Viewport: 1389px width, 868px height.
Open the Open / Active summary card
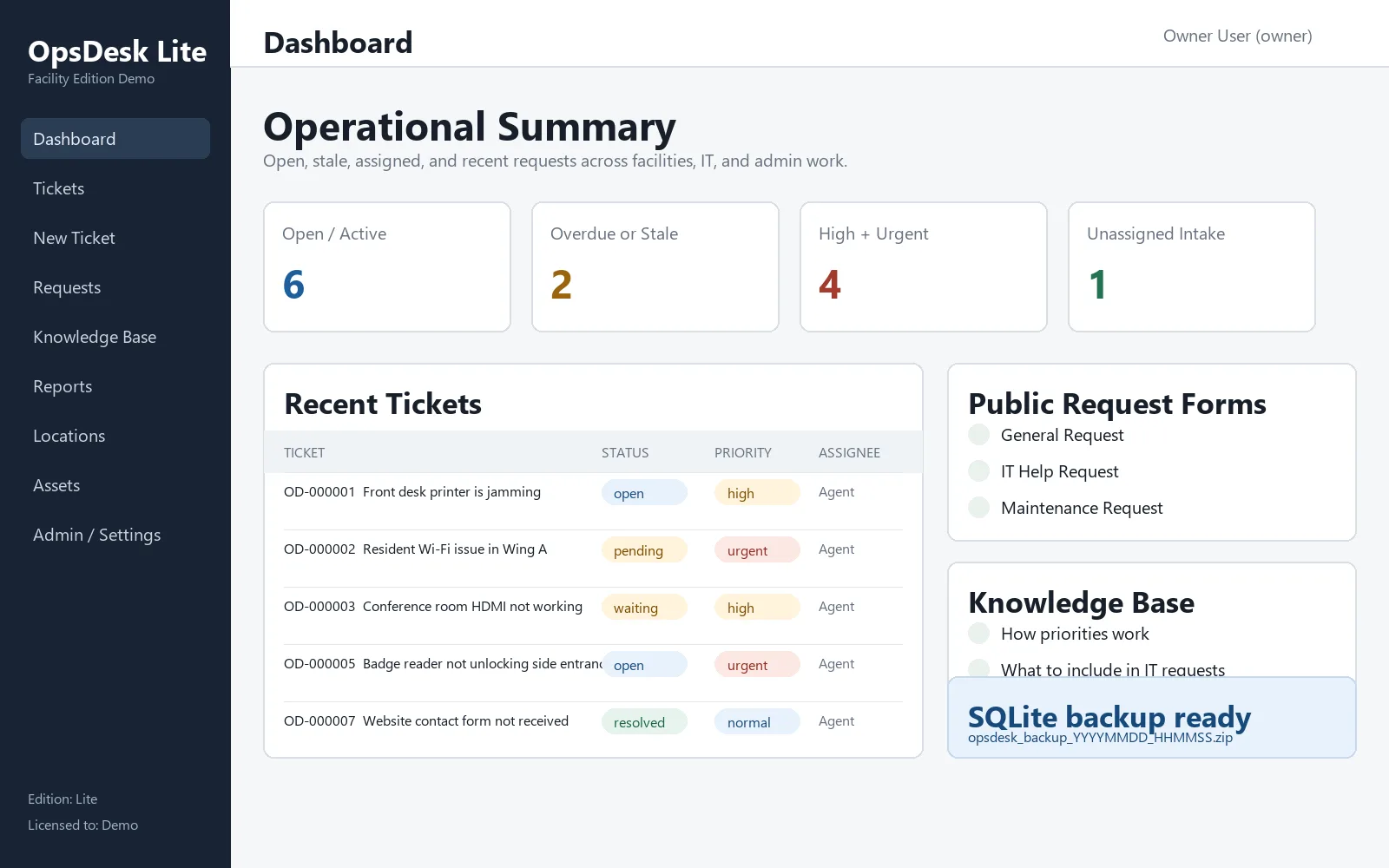point(387,266)
